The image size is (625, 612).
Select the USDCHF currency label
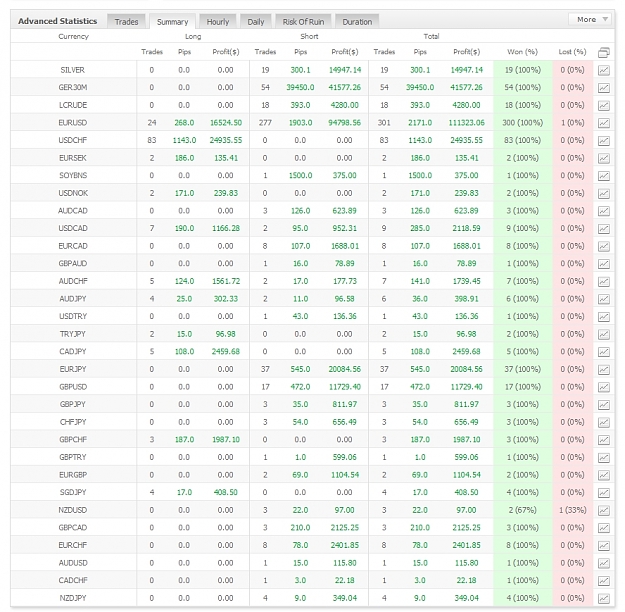click(73, 140)
